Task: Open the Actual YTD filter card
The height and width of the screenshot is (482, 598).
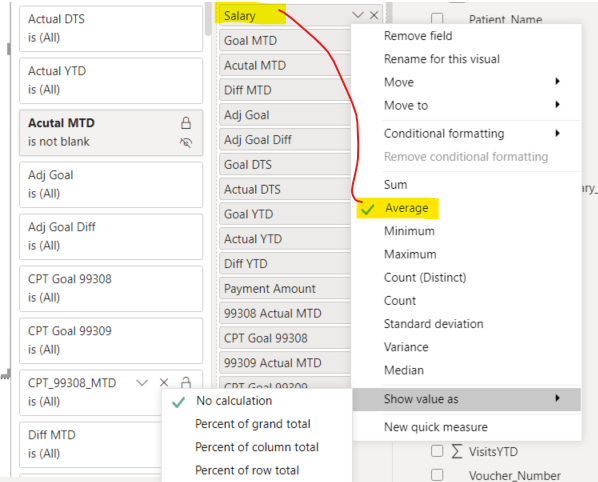Action: pos(111,80)
